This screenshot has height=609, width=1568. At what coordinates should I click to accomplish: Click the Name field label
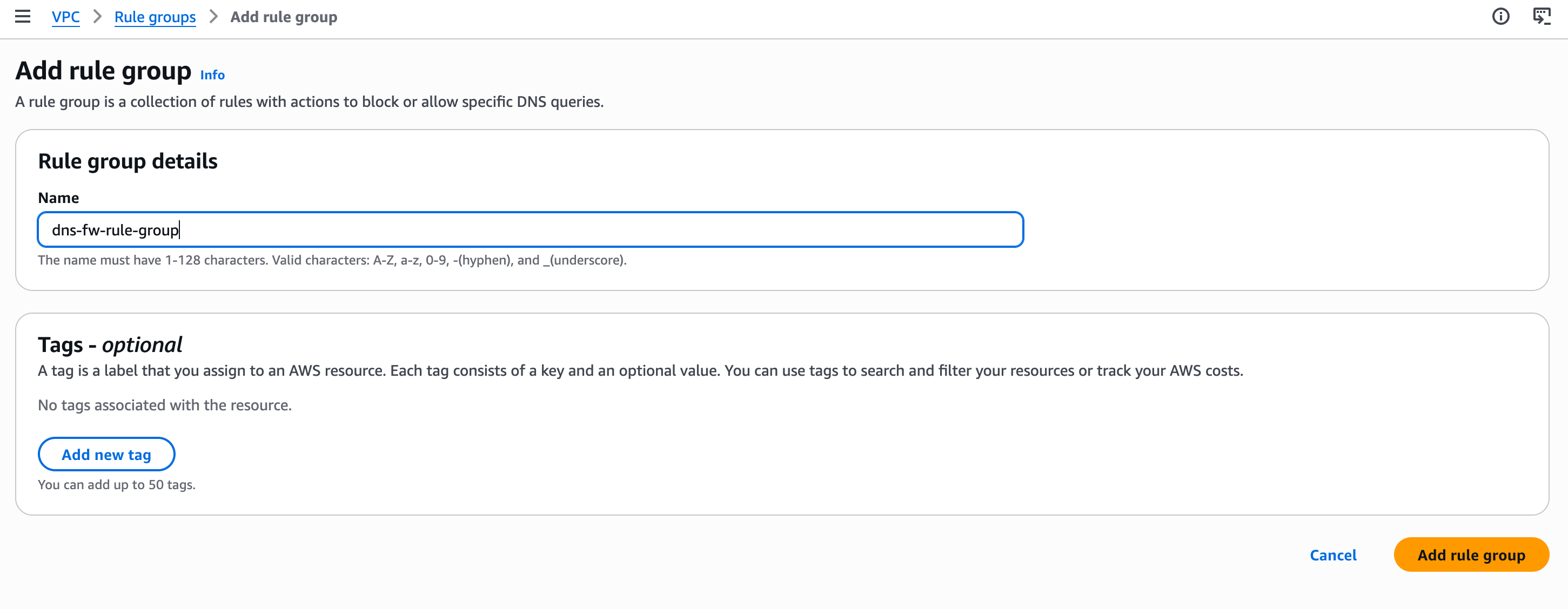pos(58,198)
